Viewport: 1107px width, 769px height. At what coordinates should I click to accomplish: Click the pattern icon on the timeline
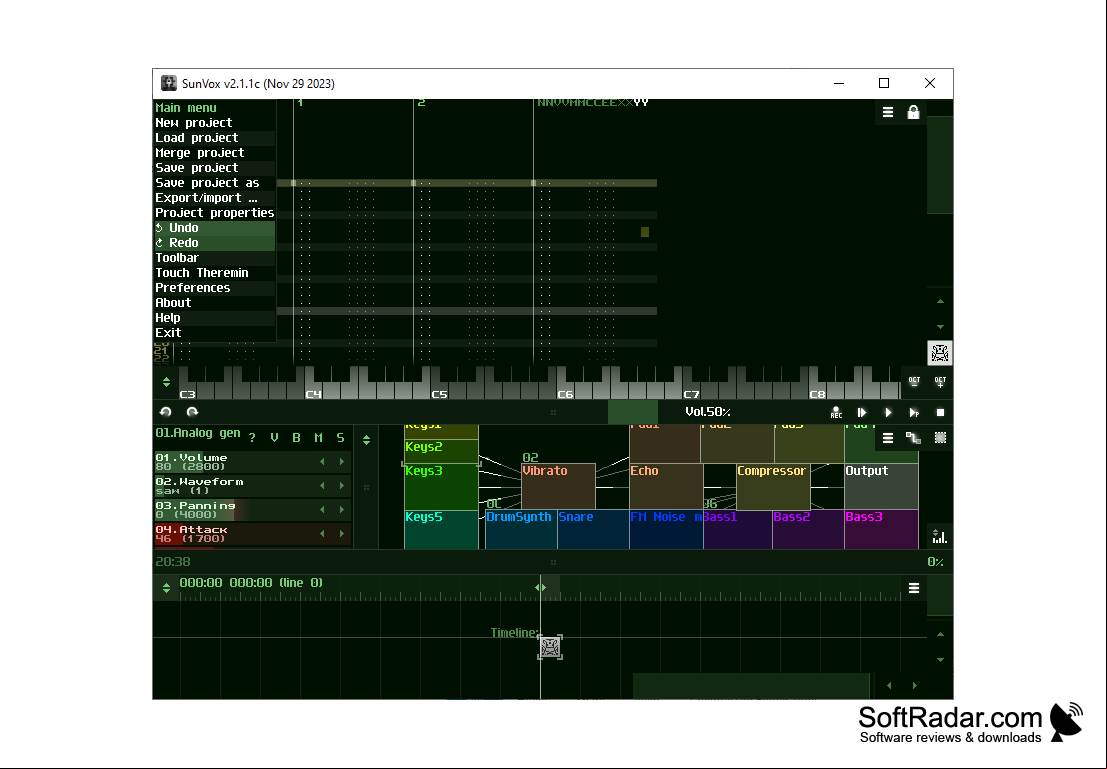pyautogui.click(x=550, y=647)
